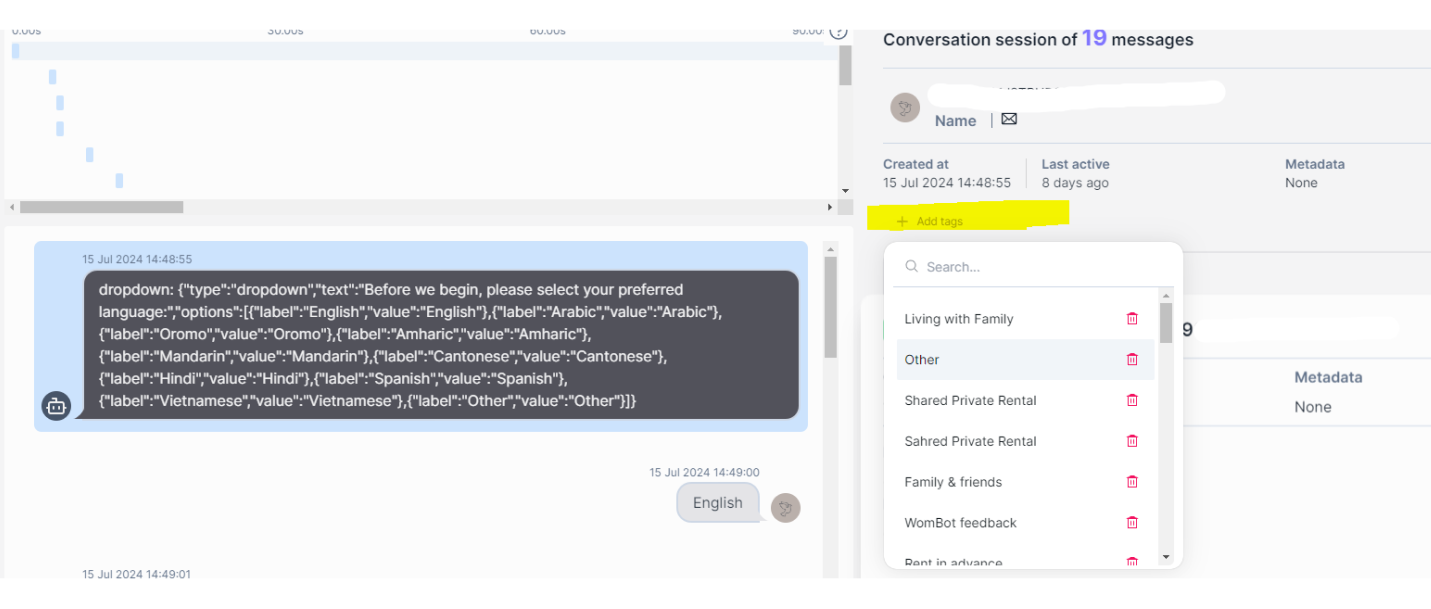Select the 'Living with Family' tag option
The image size is (1431, 609).
(x=958, y=319)
